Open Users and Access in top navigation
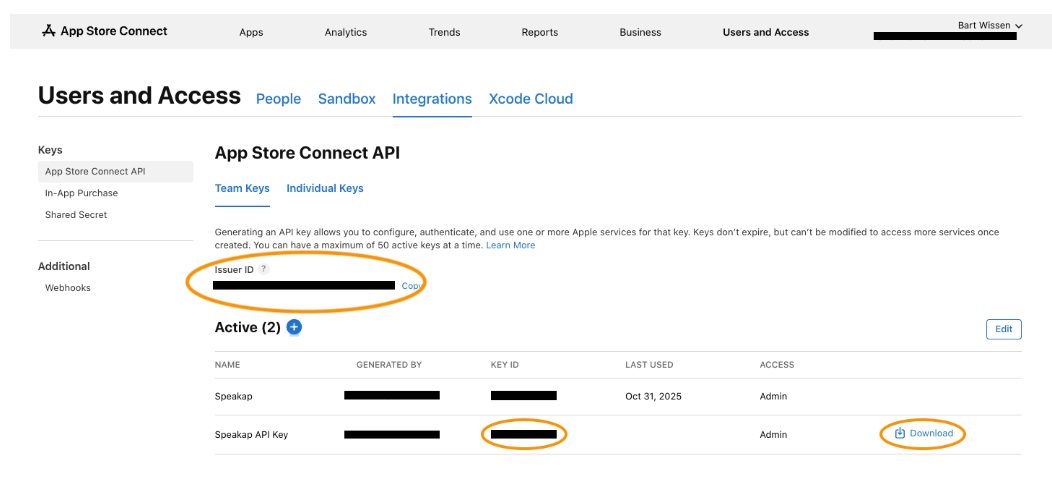1052x490 pixels. click(x=766, y=32)
